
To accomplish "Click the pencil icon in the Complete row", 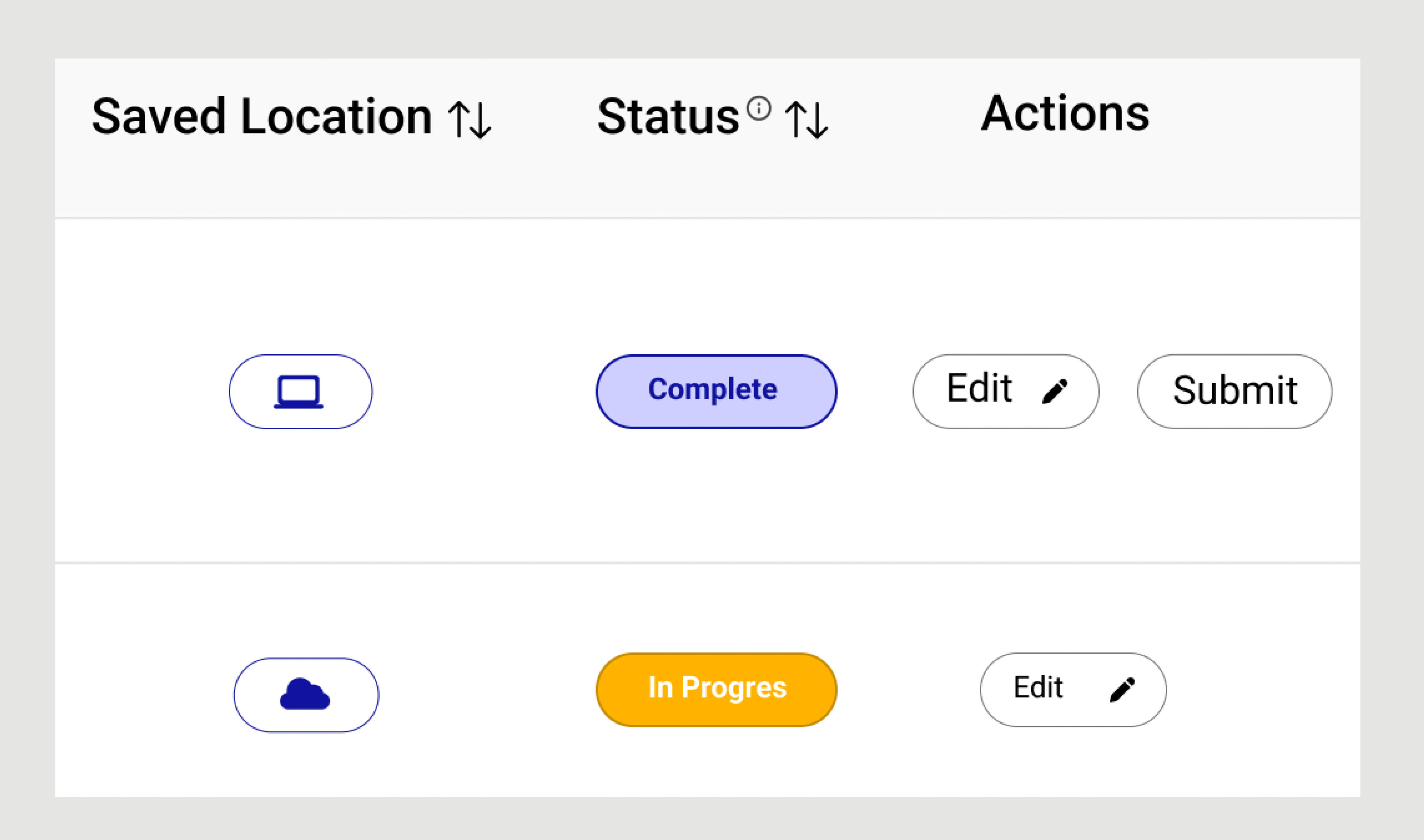I will tap(1055, 391).
